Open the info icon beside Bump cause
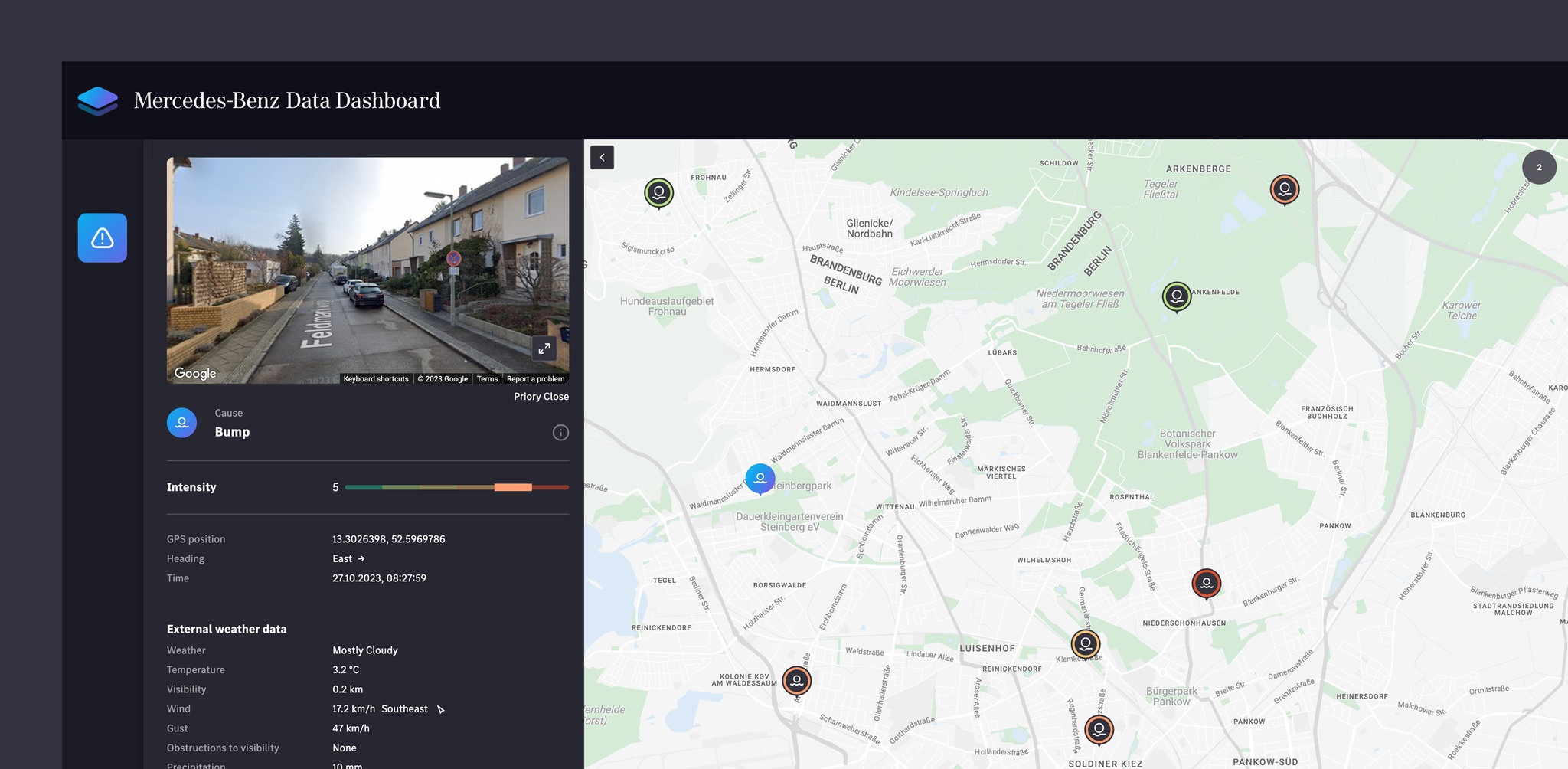This screenshot has height=769, width=1568. 560,433
